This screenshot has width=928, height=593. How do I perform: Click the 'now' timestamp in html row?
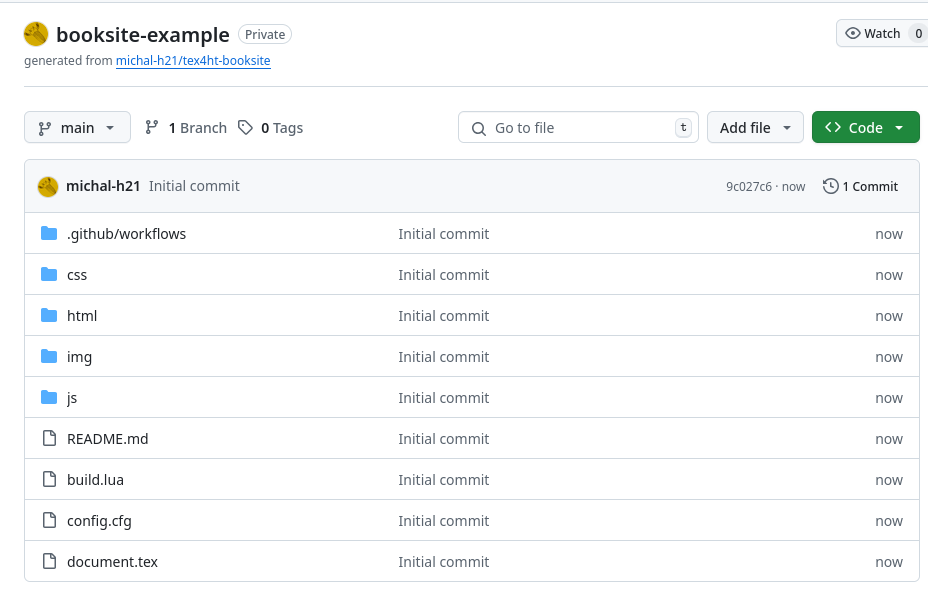point(889,317)
